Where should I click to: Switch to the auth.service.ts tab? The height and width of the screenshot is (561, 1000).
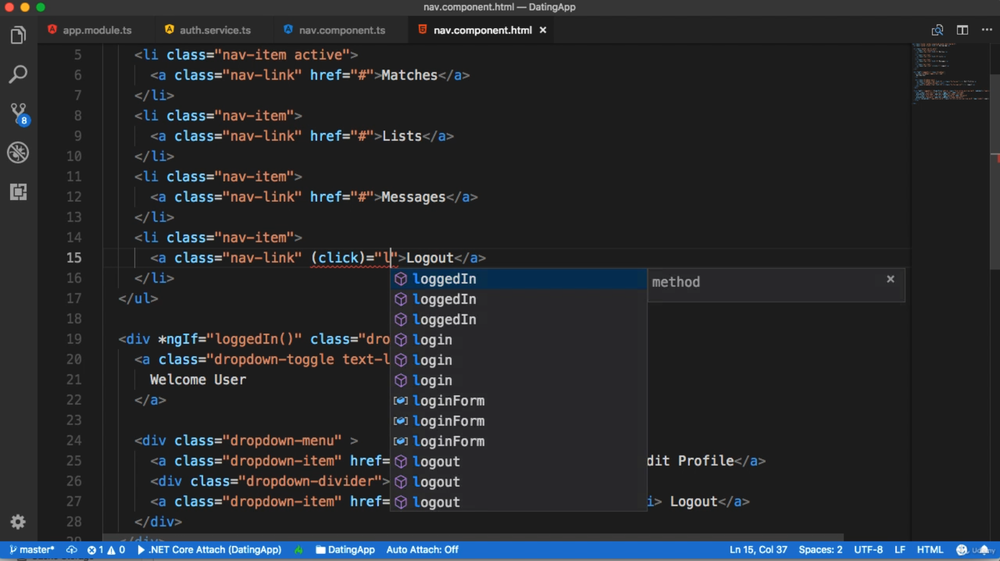click(208, 30)
